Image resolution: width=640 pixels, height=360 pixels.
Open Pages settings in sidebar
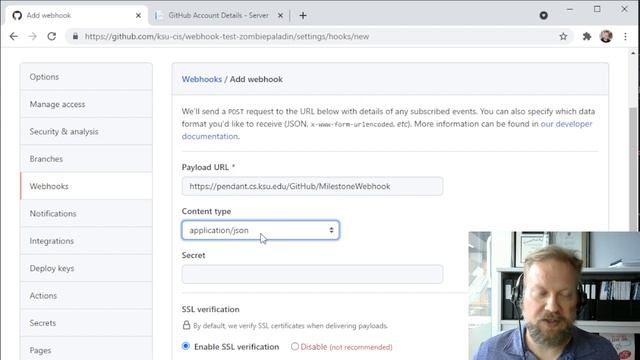pos(86,350)
